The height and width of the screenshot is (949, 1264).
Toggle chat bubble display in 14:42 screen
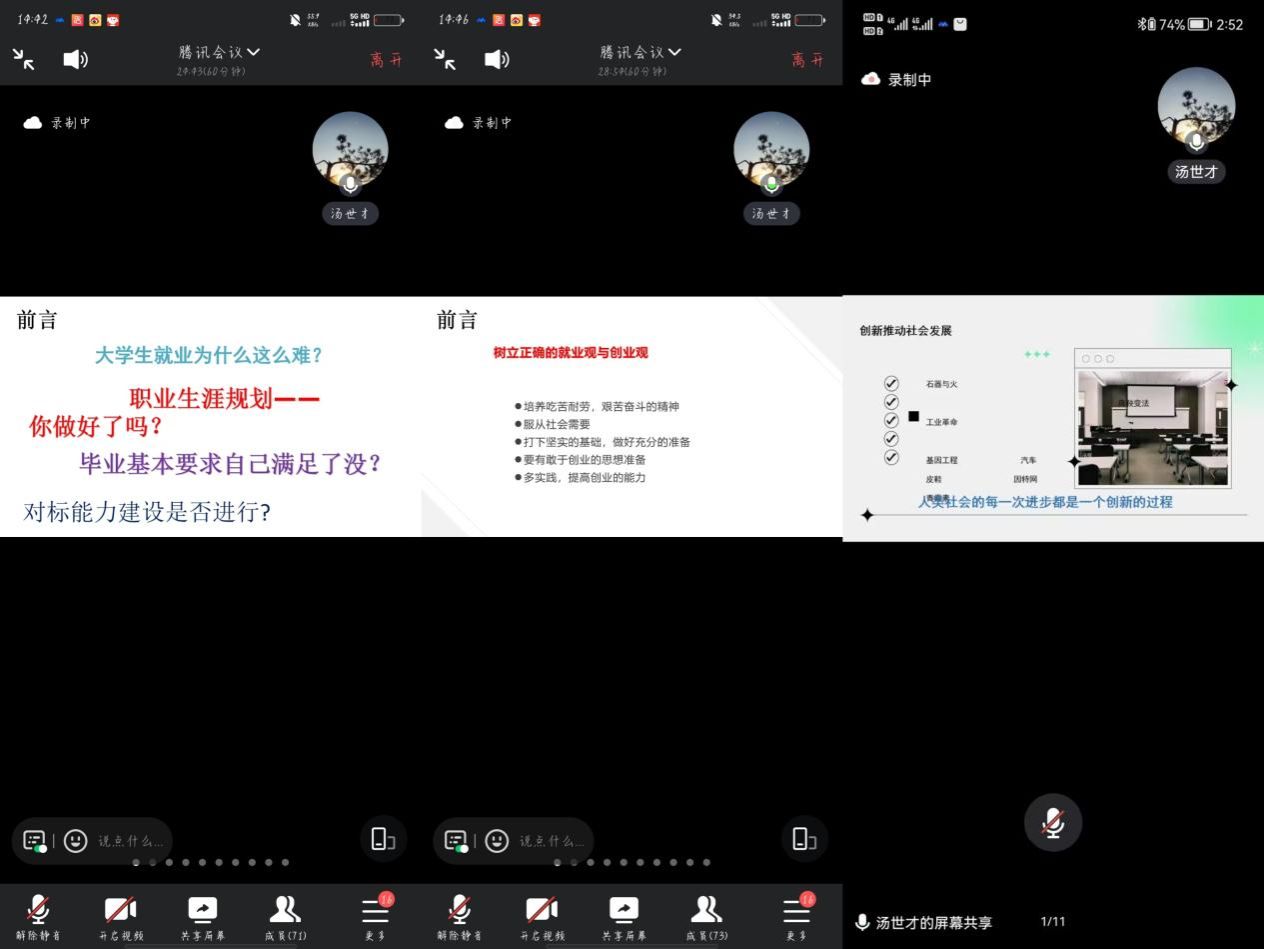coord(35,841)
